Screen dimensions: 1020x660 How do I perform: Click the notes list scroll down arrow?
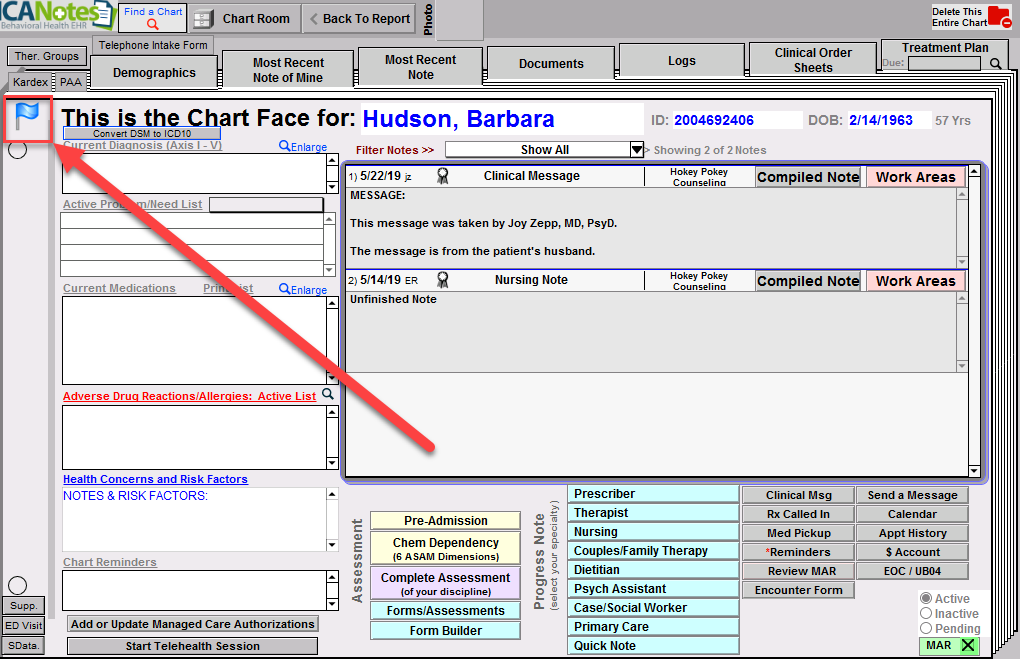pyautogui.click(x=974, y=470)
